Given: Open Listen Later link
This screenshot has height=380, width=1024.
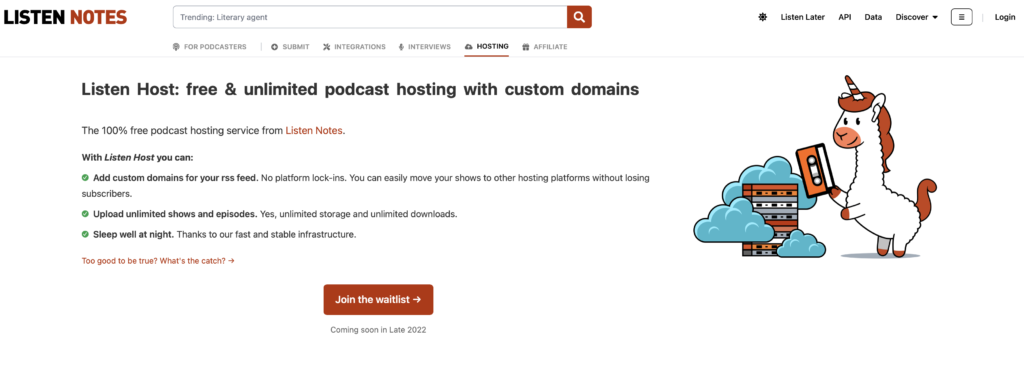Looking at the screenshot, I should click(x=803, y=17).
